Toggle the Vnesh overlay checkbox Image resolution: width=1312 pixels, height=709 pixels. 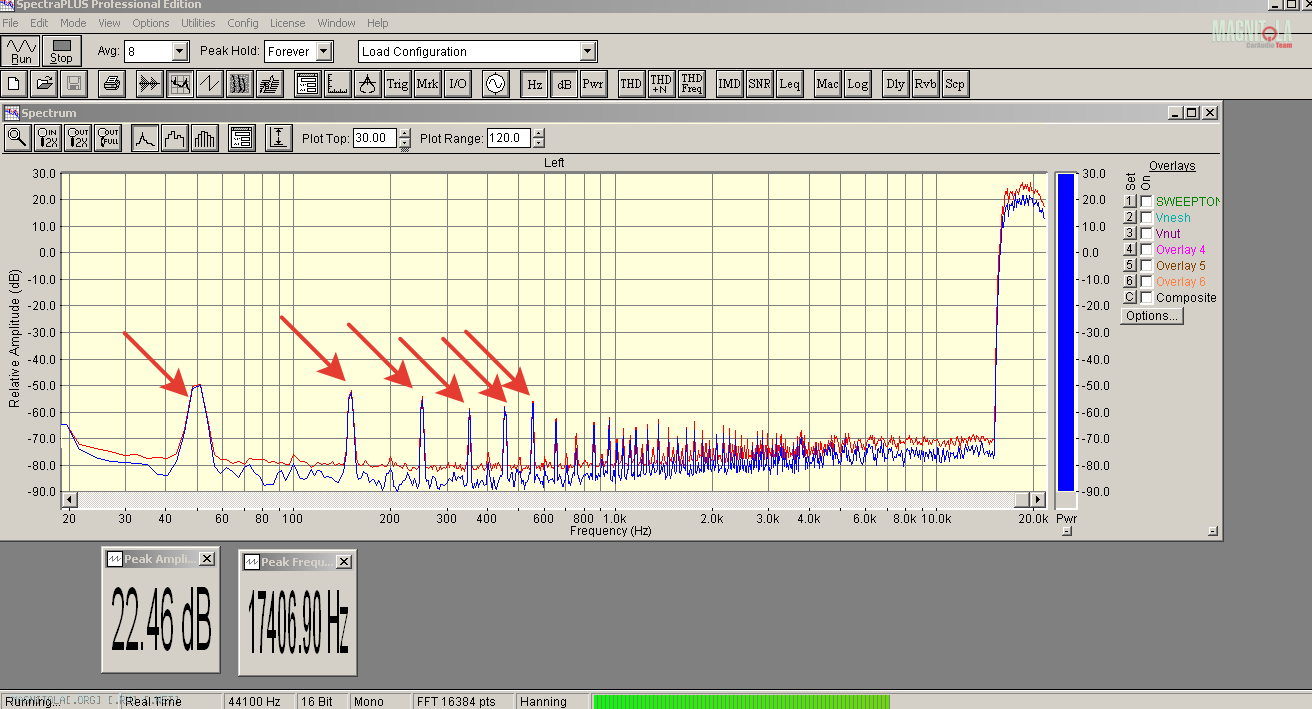click(1146, 218)
